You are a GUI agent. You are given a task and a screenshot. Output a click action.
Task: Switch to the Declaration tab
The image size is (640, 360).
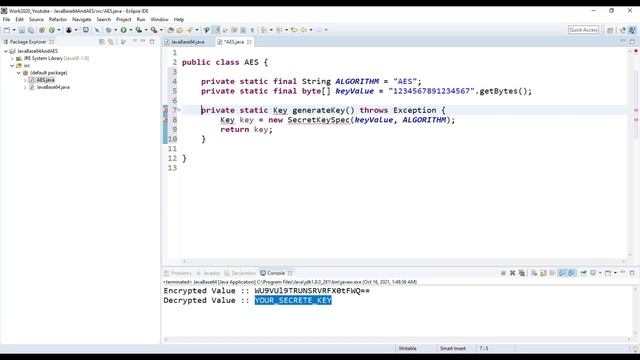tap(240, 273)
